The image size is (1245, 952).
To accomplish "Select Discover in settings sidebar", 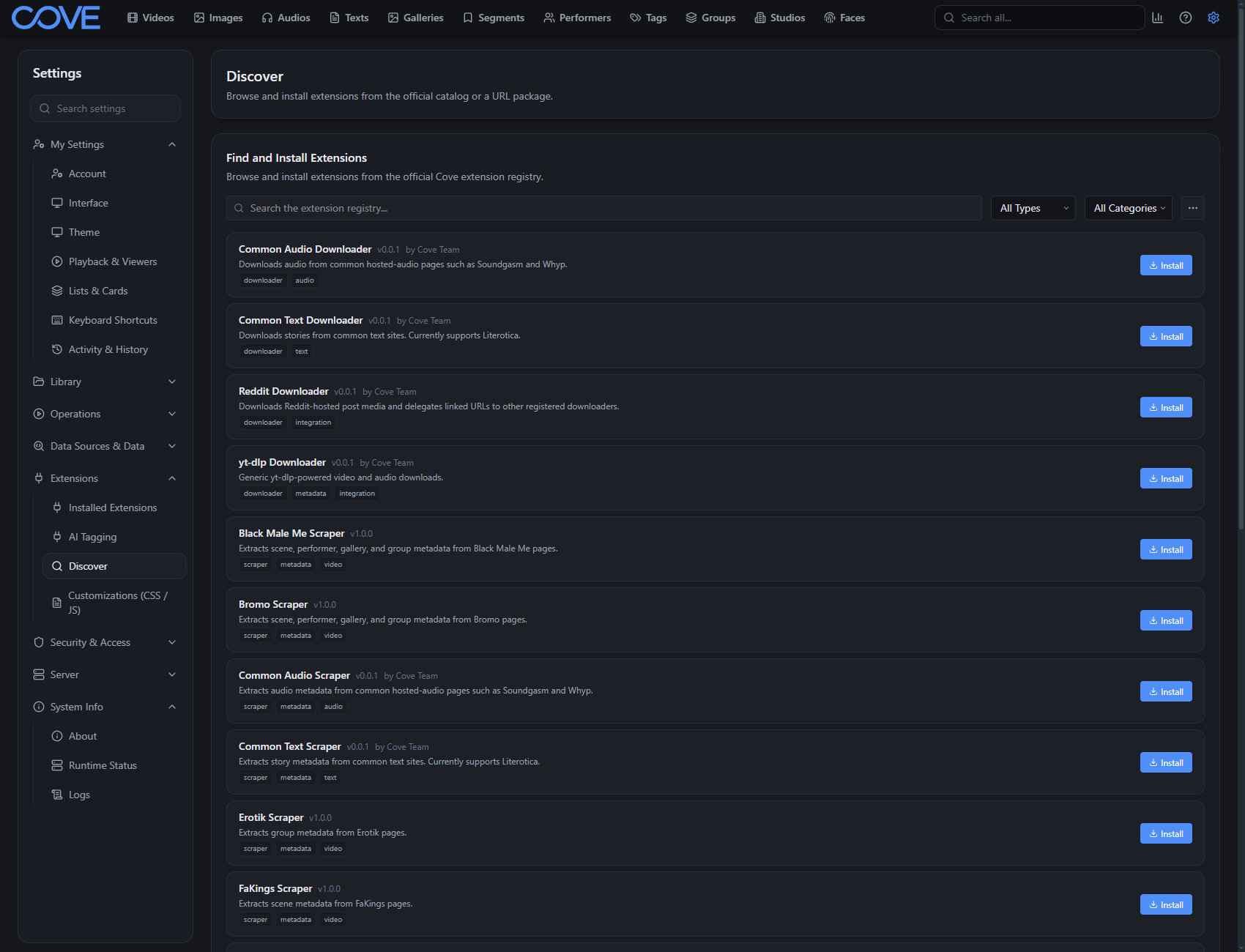I will [114, 566].
